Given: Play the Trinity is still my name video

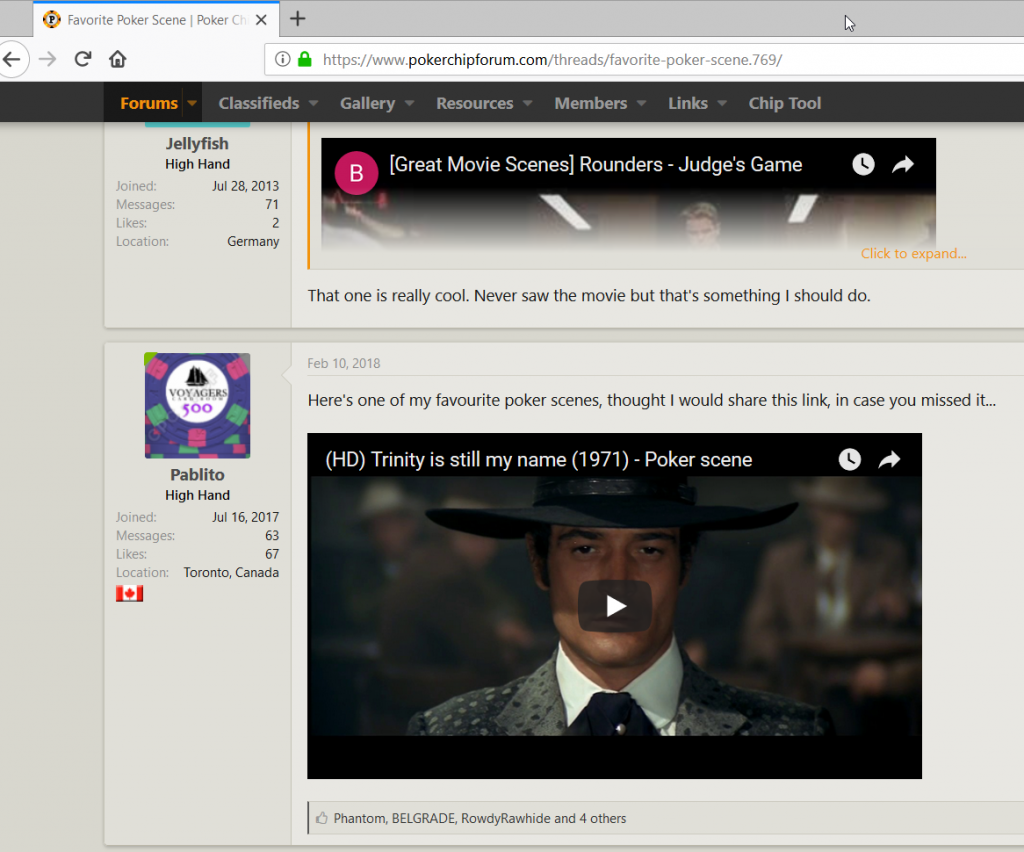Looking at the screenshot, I should pyautogui.click(x=614, y=606).
